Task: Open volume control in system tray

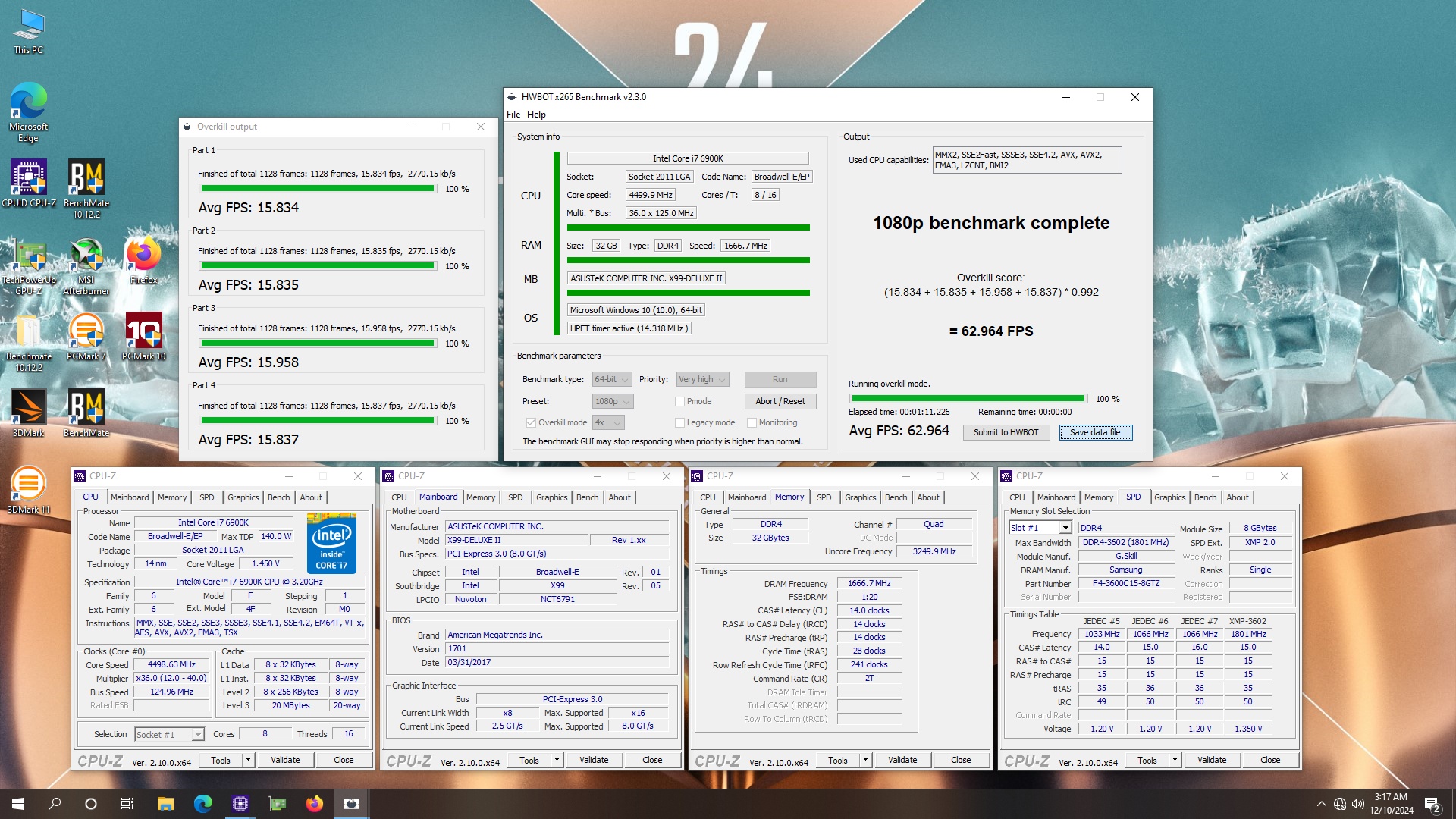Action: click(x=1358, y=804)
